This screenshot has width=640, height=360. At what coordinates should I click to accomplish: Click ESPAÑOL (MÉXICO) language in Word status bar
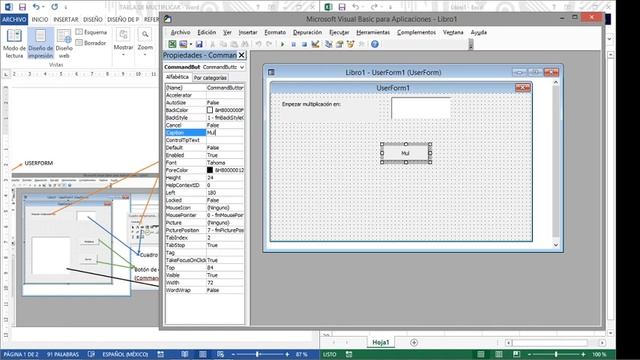point(125,354)
